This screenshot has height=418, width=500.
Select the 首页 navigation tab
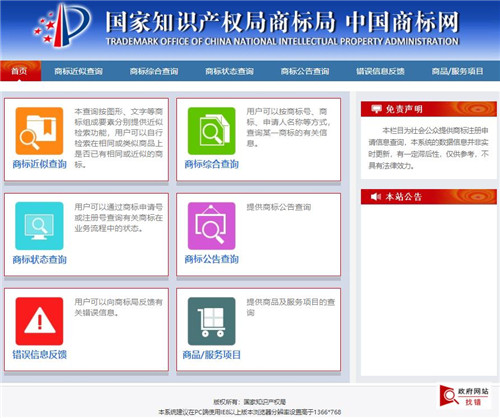(20, 71)
